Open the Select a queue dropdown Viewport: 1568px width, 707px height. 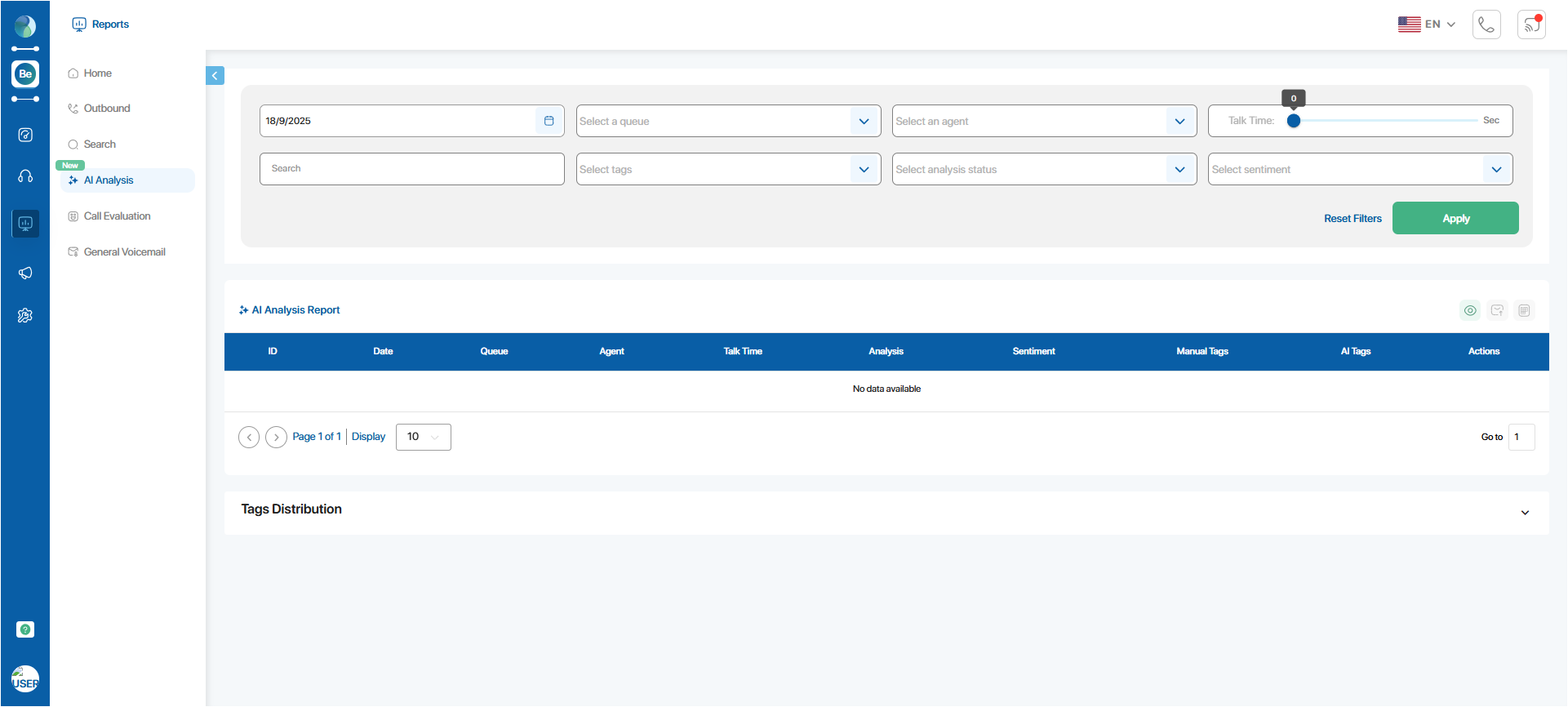(x=727, y=121)
